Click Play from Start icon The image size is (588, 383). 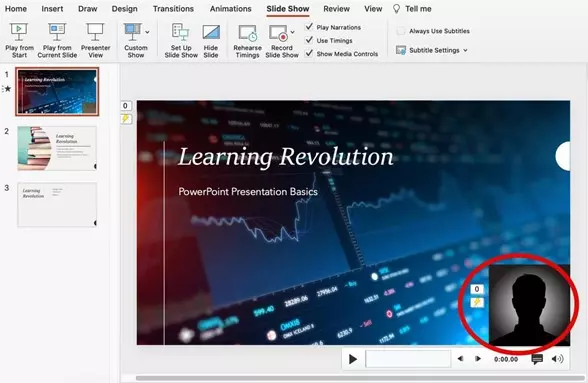(x=19, y=32)
